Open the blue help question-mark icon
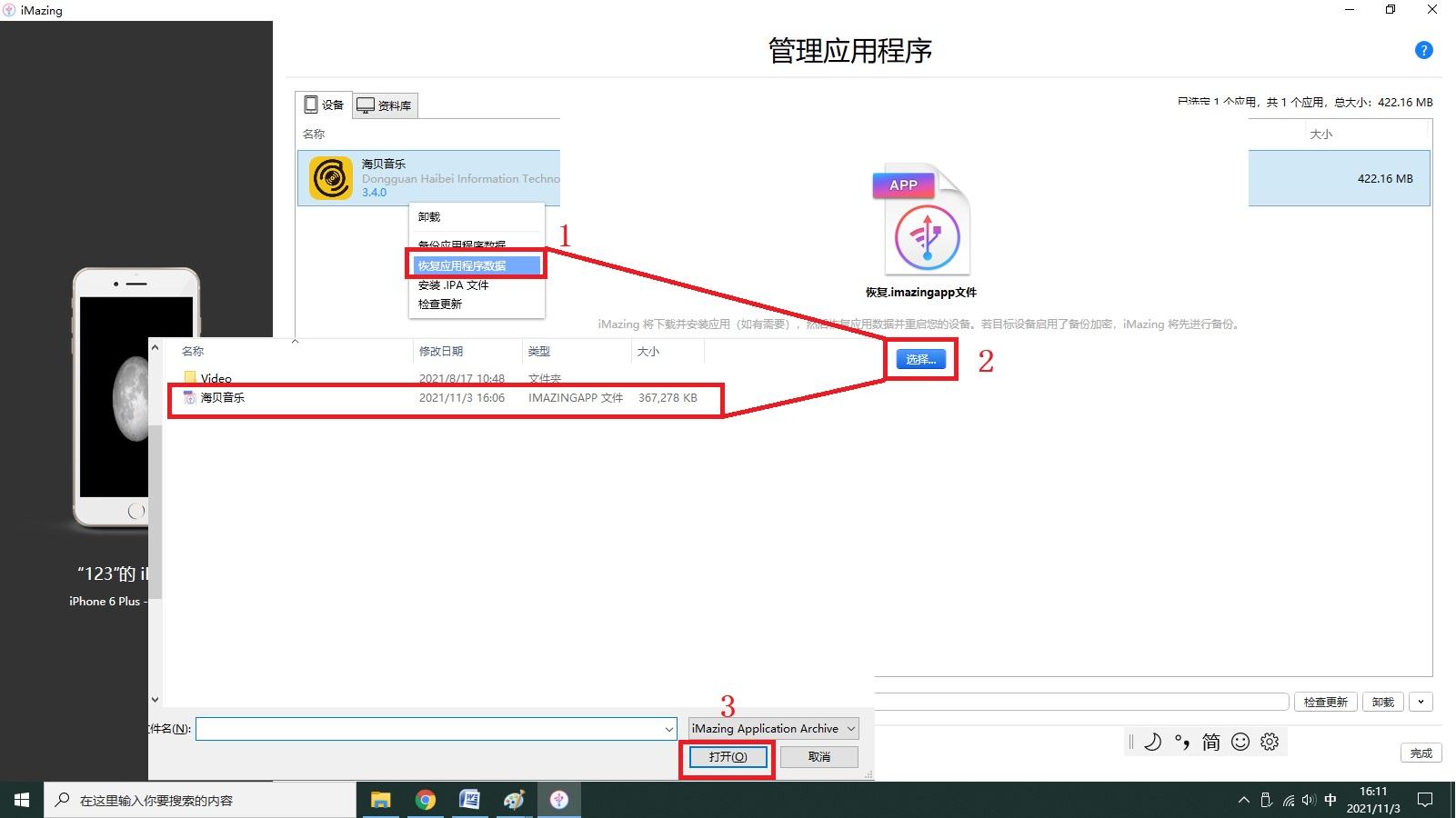The image size is (1456, 818). (1424, 51)
